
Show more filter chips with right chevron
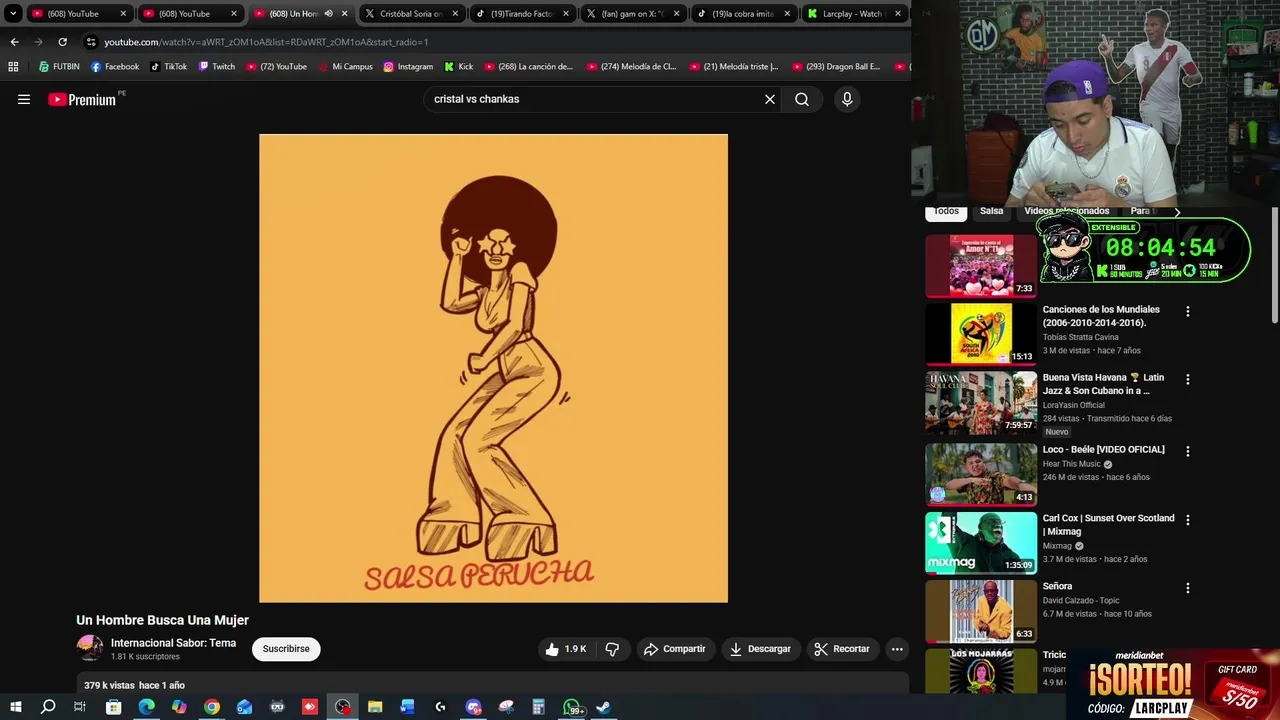[1177, 212]
